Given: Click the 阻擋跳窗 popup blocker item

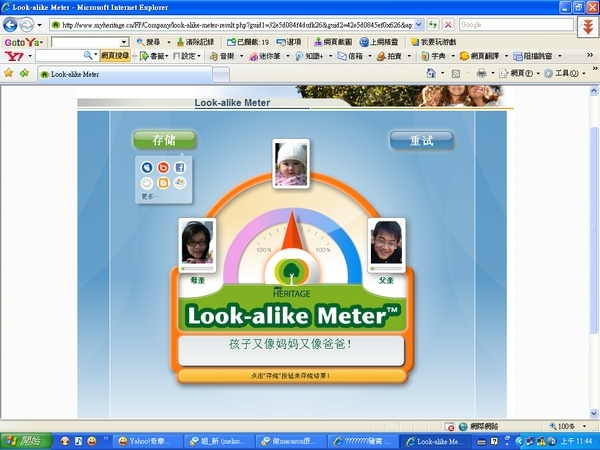Looking at the screenshot, I should click(x=533, y=56).
